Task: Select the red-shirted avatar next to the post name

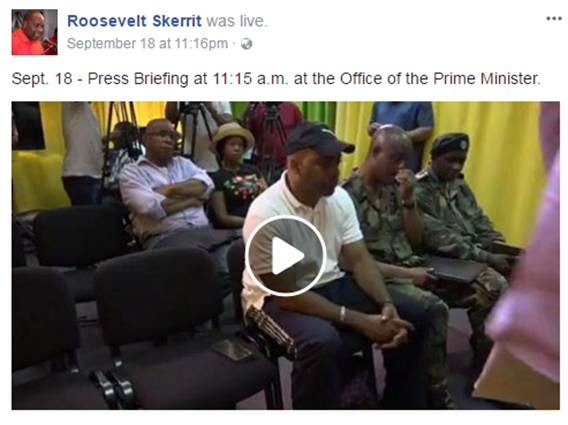Action: [x=34, y=32]
